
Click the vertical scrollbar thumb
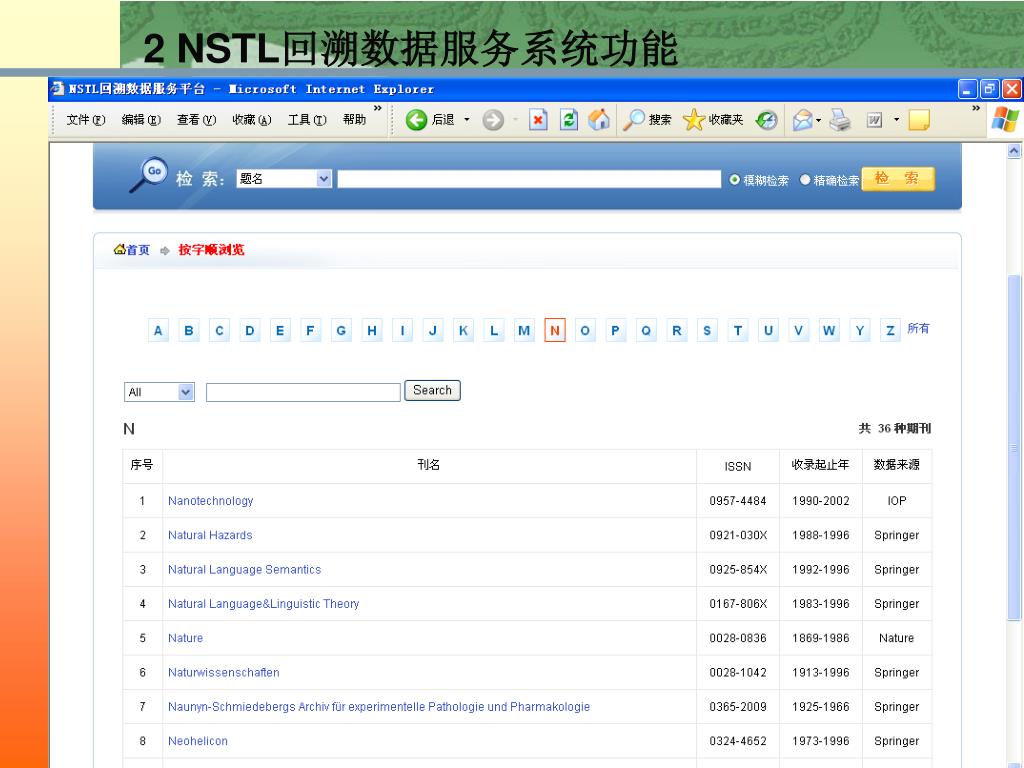pos(1014,447)
